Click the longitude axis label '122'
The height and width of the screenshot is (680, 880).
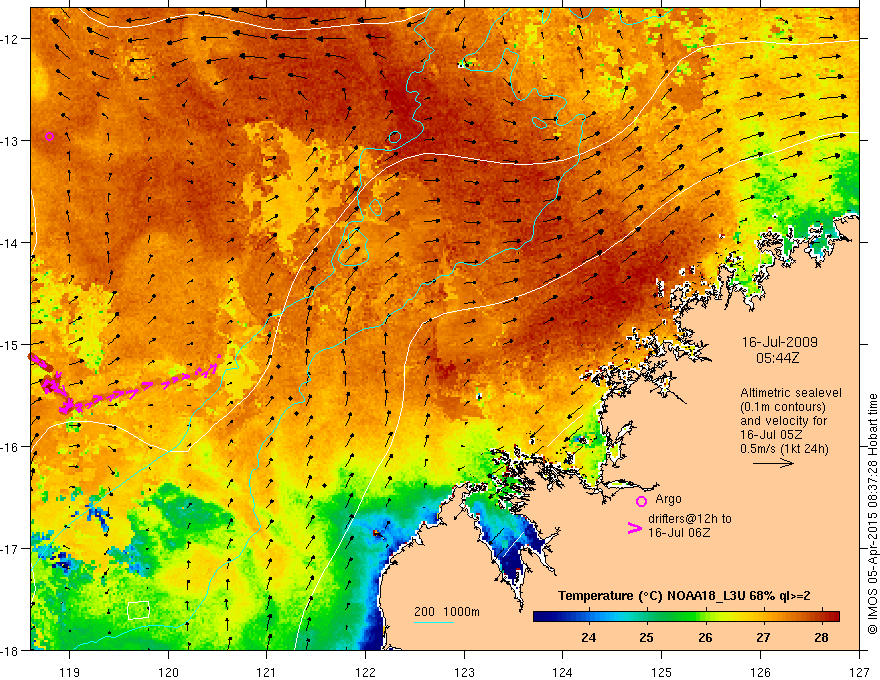pyautogui.click(x=365, y=672)
